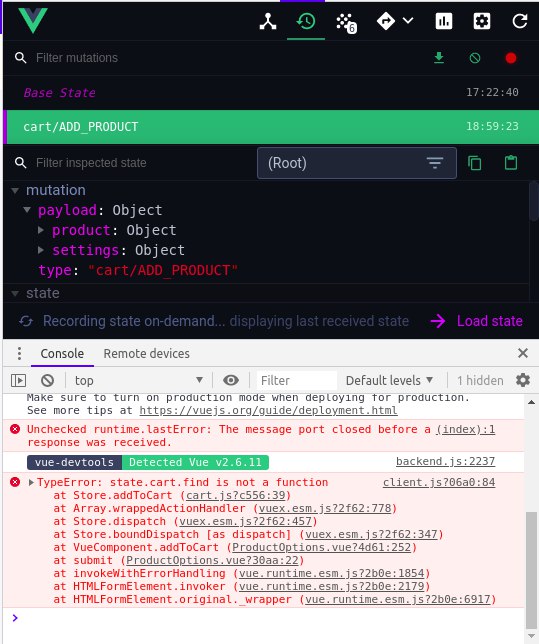
Task: Toggle the live expression eye icon
Action: click(x=231, y=380)
